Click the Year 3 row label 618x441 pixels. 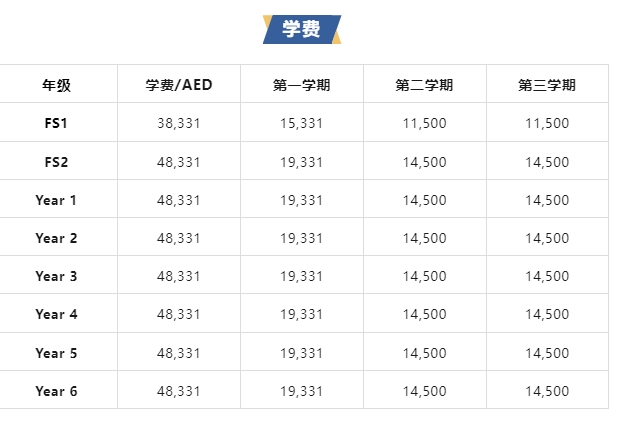56,276
